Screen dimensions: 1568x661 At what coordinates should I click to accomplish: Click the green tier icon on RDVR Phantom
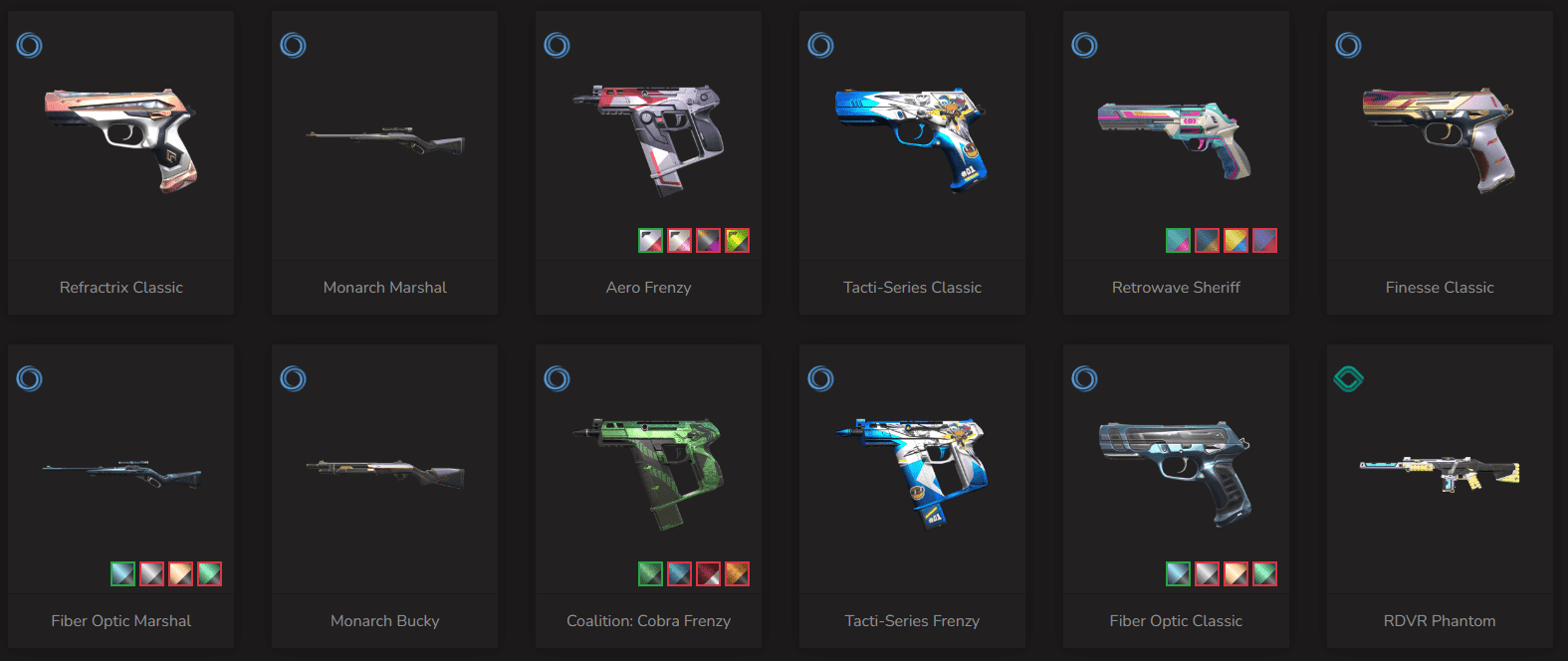[x=1348, y=378]
